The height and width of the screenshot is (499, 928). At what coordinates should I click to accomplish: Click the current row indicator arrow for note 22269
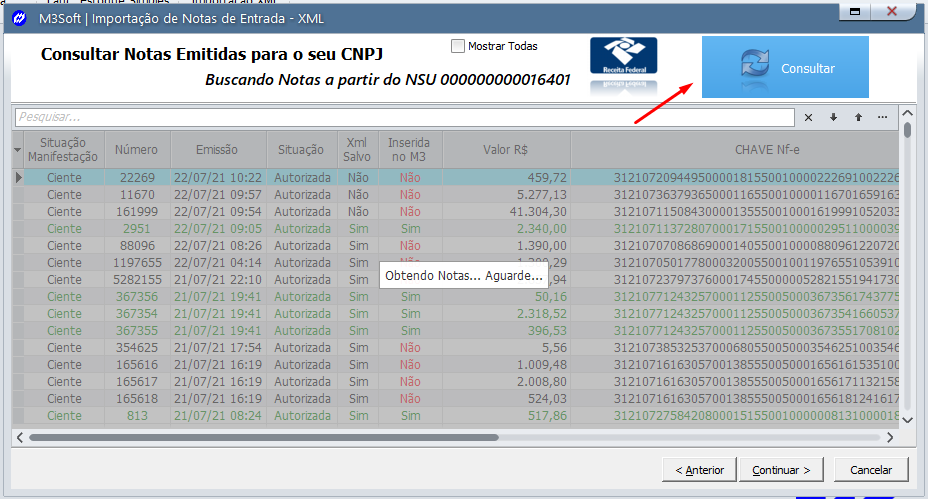tap(17, 177)
